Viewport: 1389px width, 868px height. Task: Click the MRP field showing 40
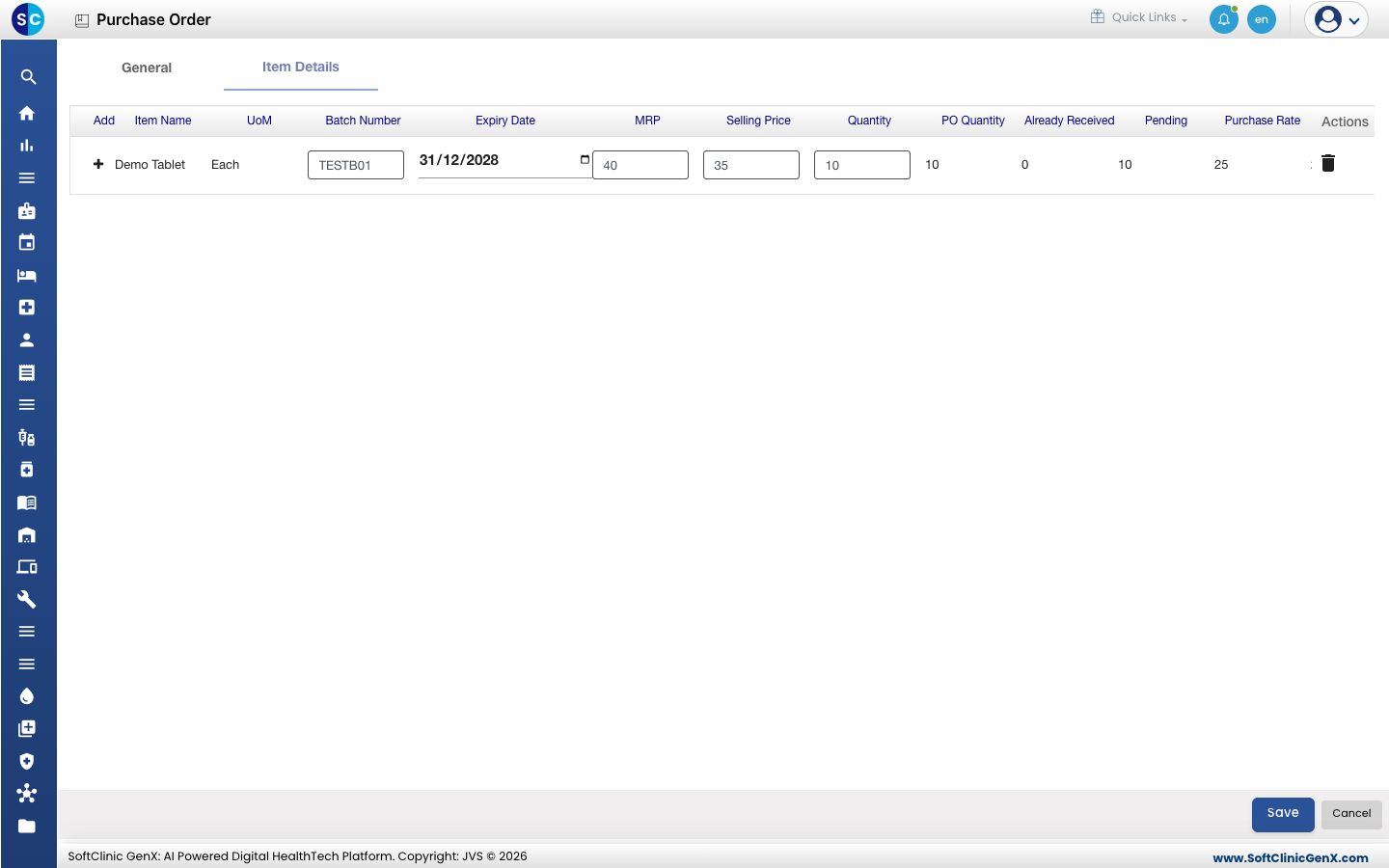coord(640,165)
